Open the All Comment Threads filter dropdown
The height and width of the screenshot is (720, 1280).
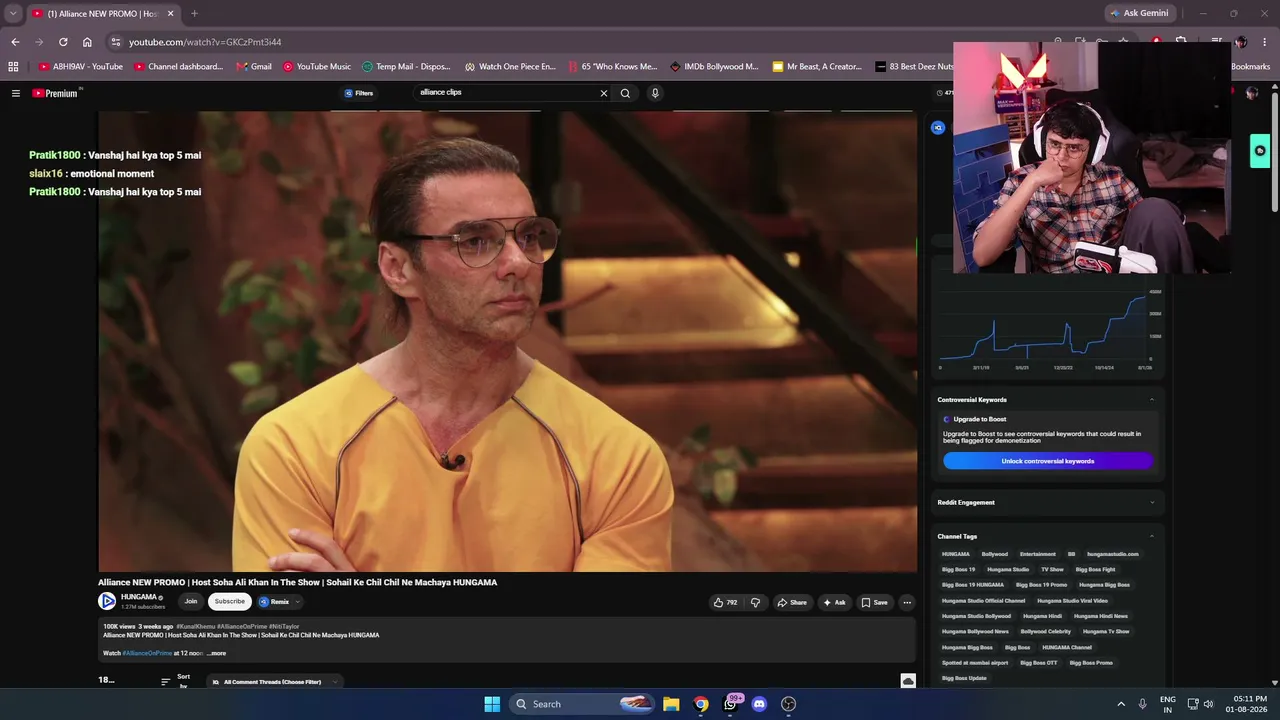274,682
